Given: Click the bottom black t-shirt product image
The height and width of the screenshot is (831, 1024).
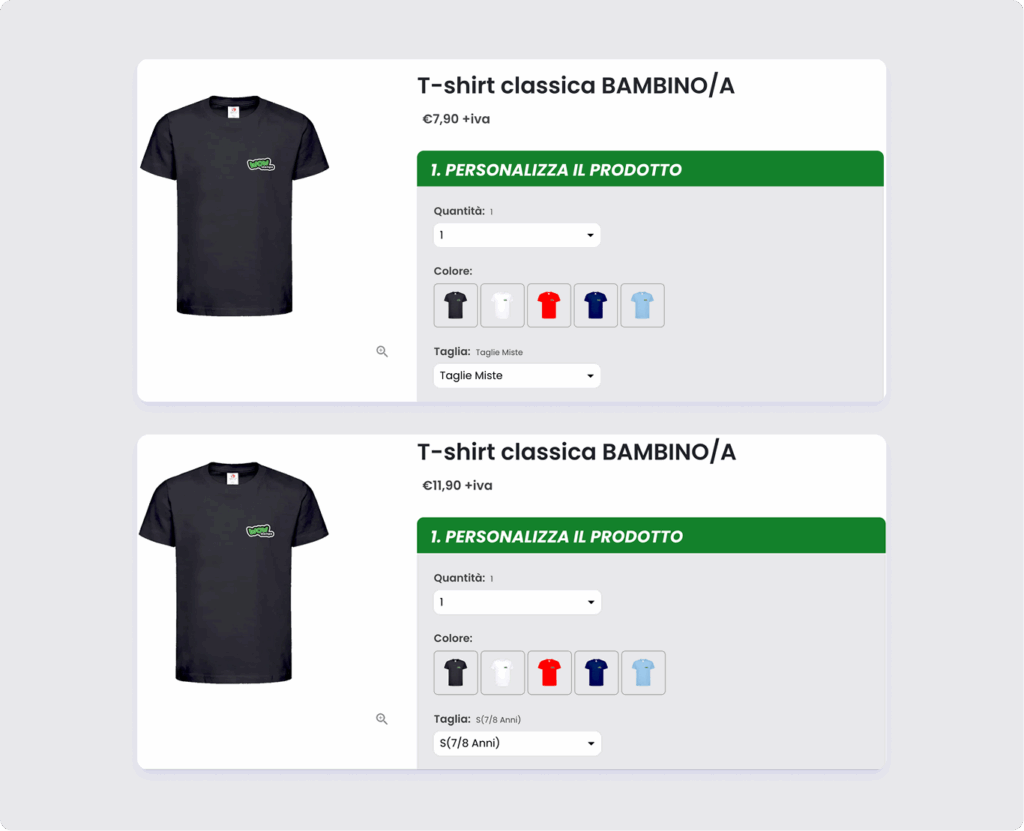Looking at the screenshot, I should [234, 572].
